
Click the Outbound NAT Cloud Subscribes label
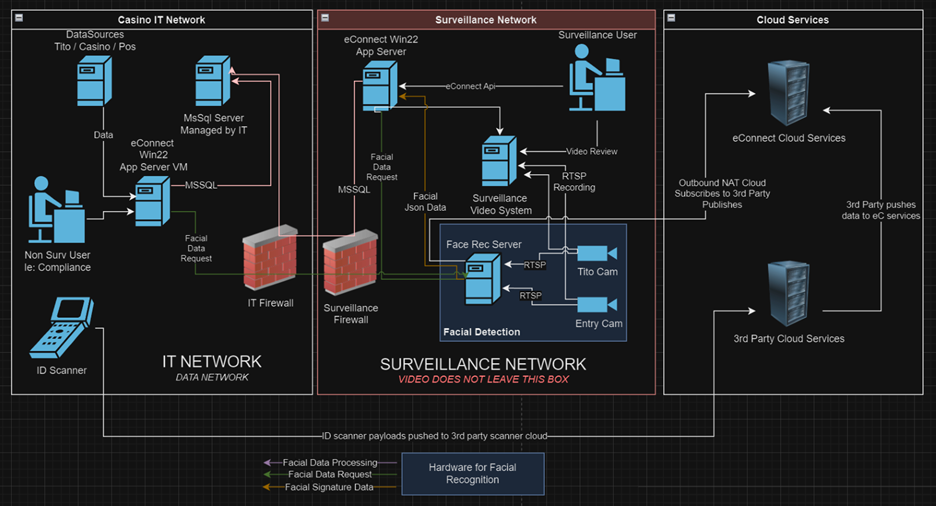(722, 193)
